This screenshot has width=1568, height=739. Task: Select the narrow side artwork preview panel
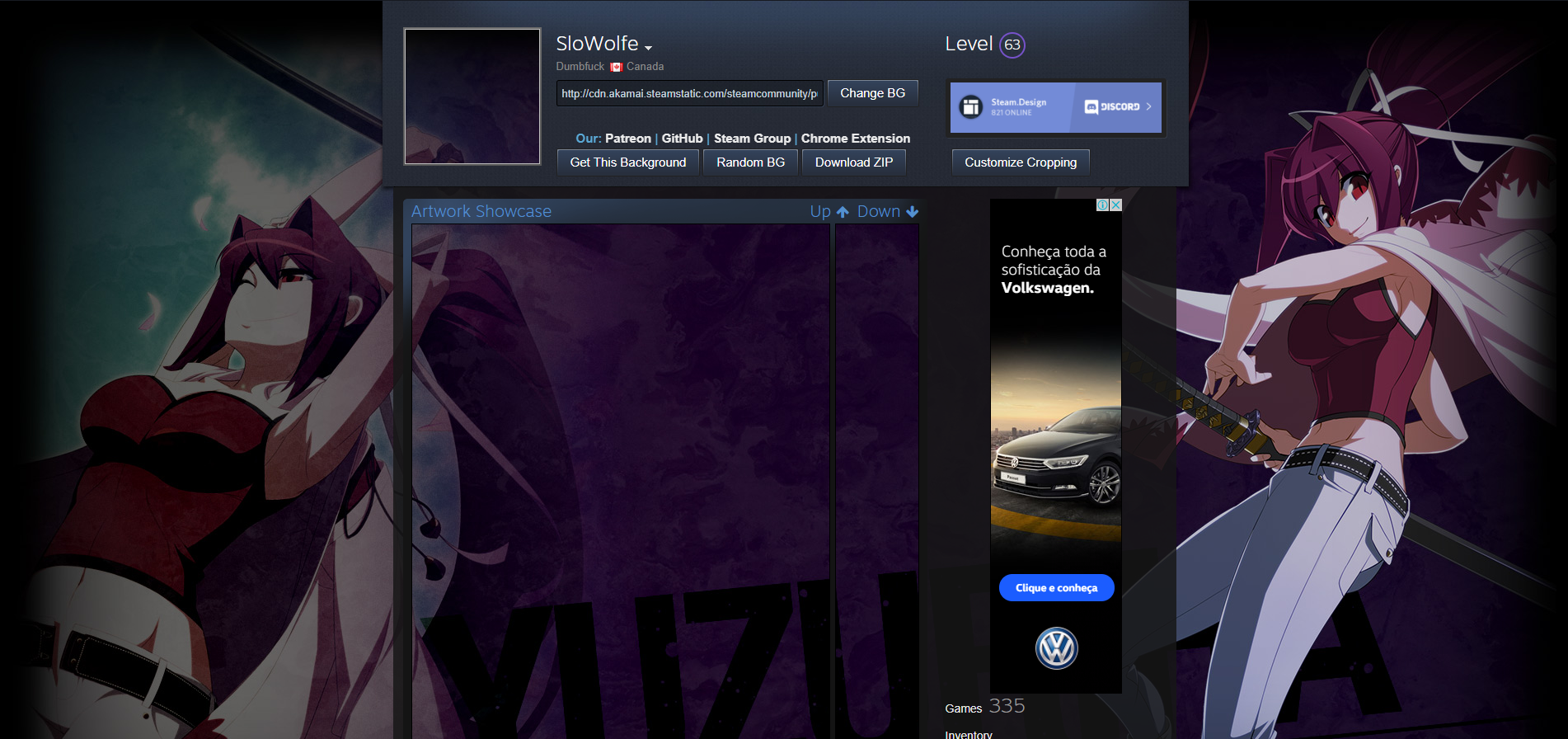(877, 482)
